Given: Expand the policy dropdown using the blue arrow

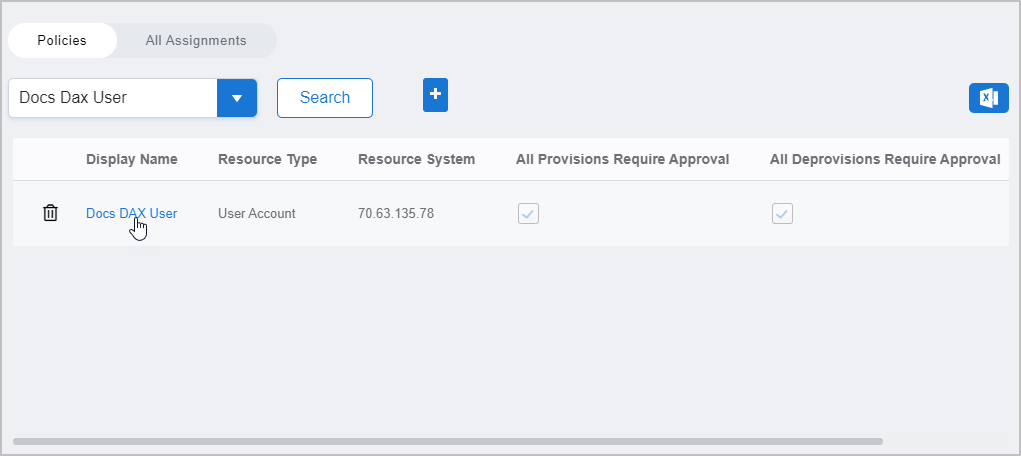Looking at the screenshot, I should (237, 98).
